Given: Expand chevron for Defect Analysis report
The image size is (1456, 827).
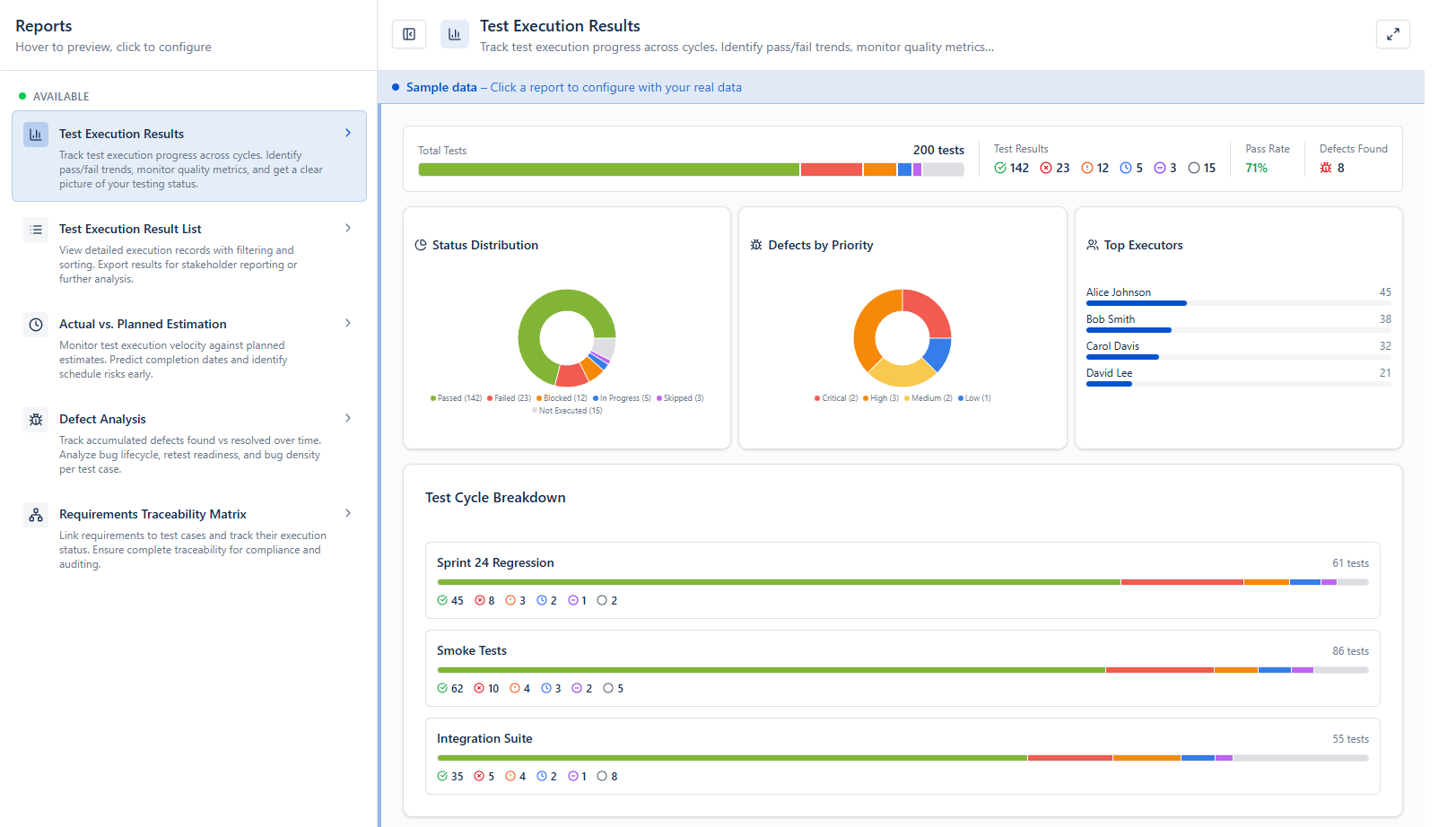Looking at the screenshot, I should 348,418.
